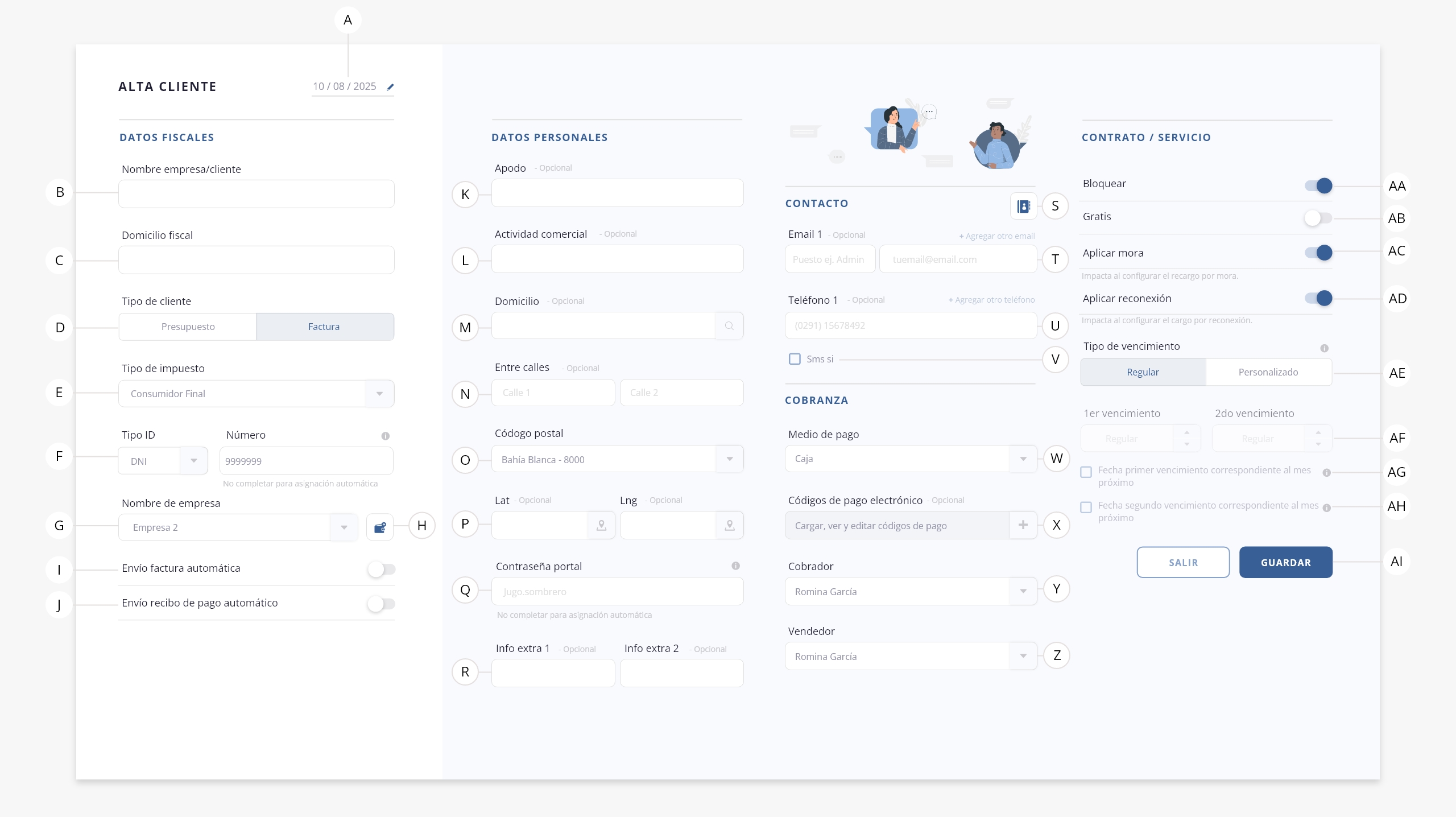The height and width of the screenshot is (817, 1456).
Task: Click the pencil icon to edit the date
Action: click(x=390, y=87)
